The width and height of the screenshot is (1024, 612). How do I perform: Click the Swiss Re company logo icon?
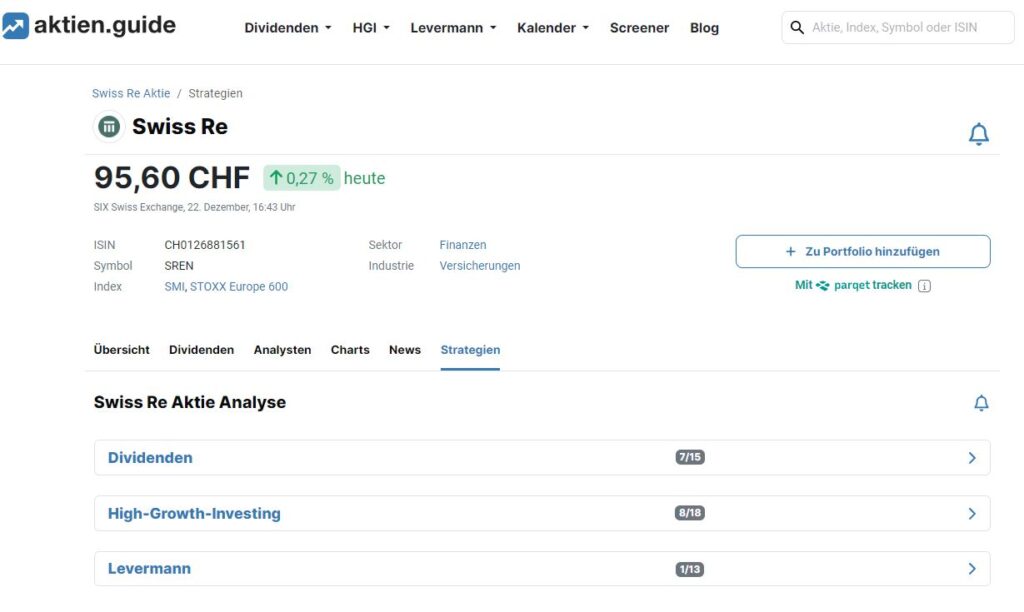(109, 126)
